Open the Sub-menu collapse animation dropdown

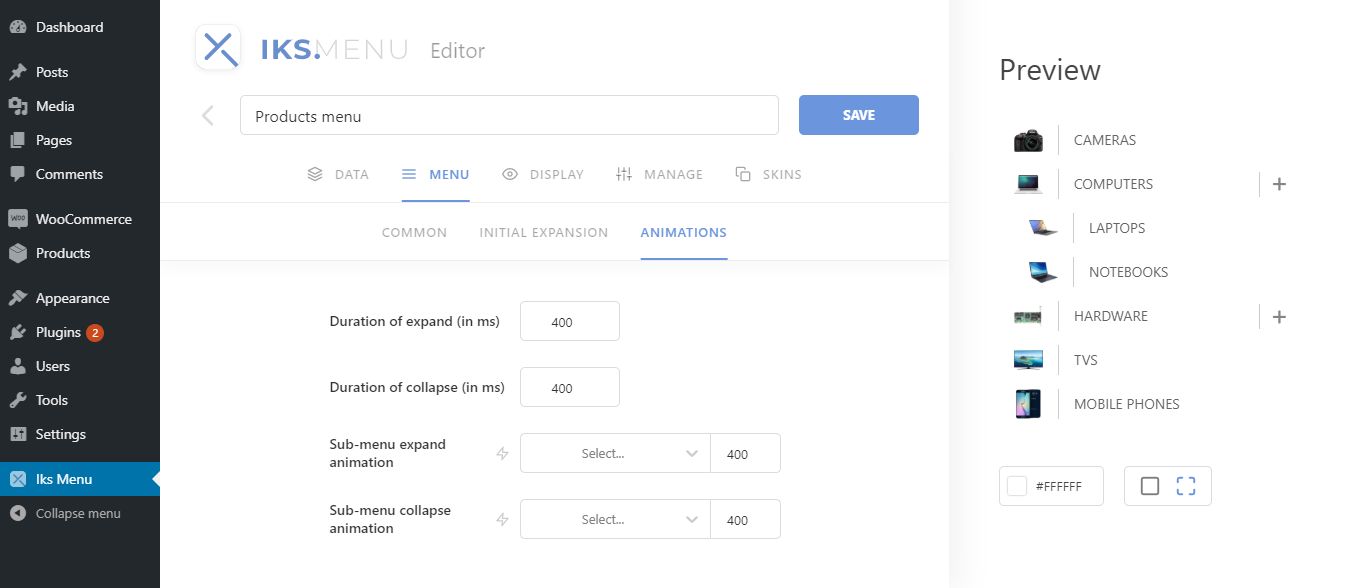614,519
